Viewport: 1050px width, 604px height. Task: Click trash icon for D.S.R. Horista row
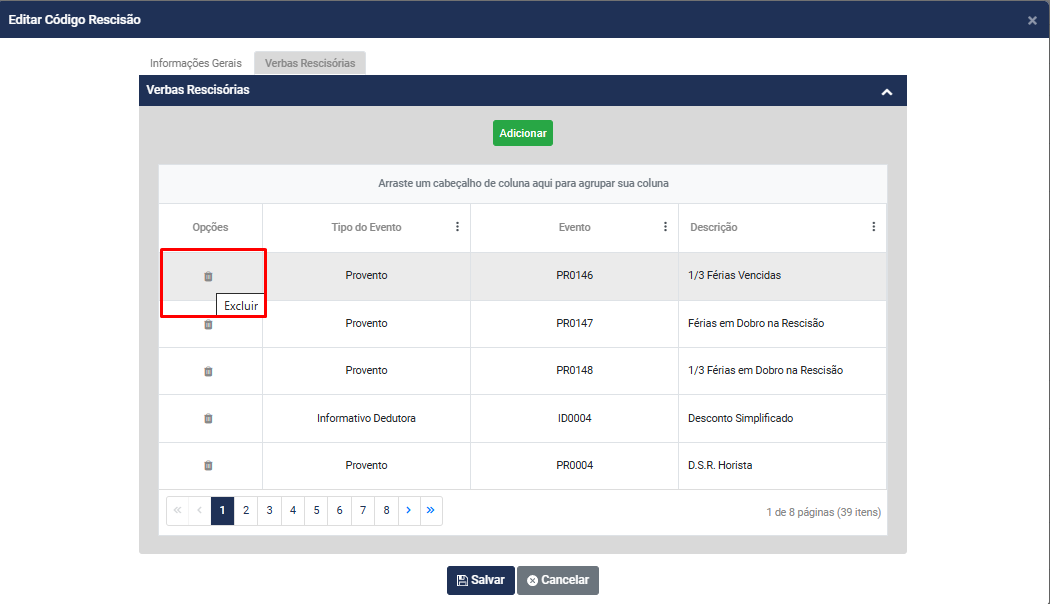pyautogui.click(x=208, y=465)
